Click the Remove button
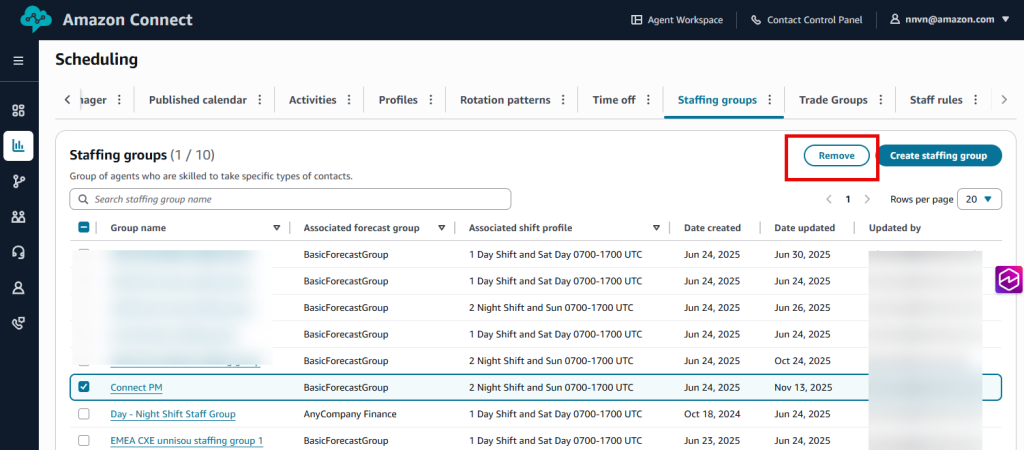This screenshot has height=450, width=1024. [x=836, y=156]
